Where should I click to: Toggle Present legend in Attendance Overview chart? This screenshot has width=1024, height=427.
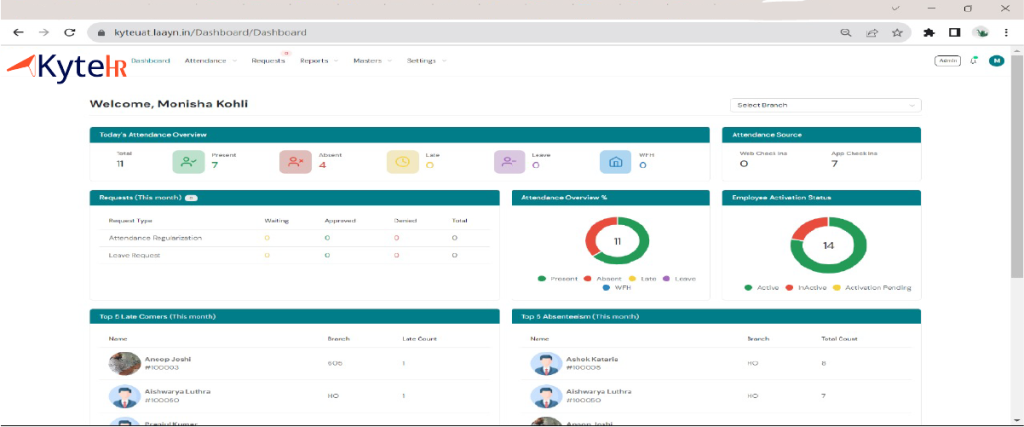541,278
